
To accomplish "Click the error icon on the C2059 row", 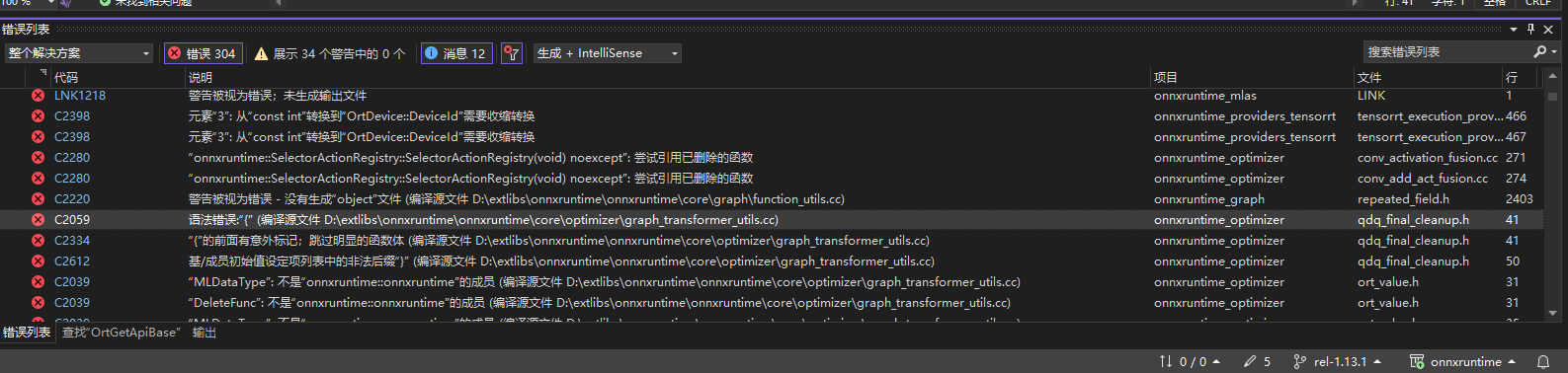I will (x=38, y=220).
